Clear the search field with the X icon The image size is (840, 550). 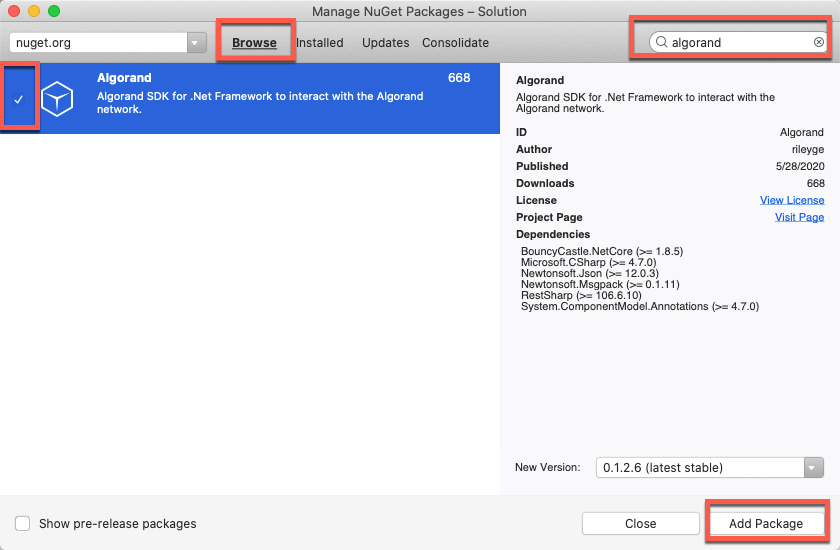coord(819,42)
